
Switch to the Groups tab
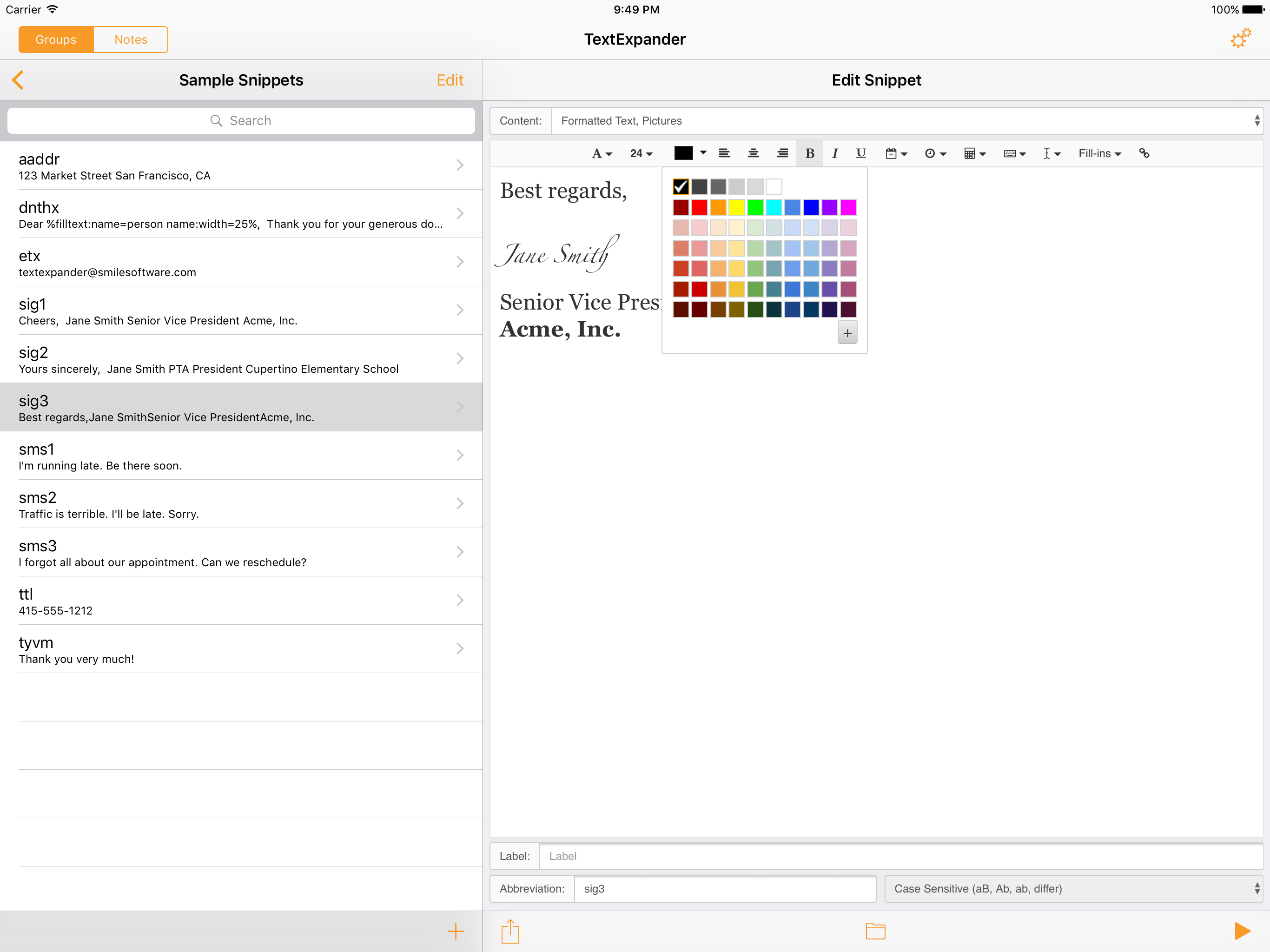[56, 40]
